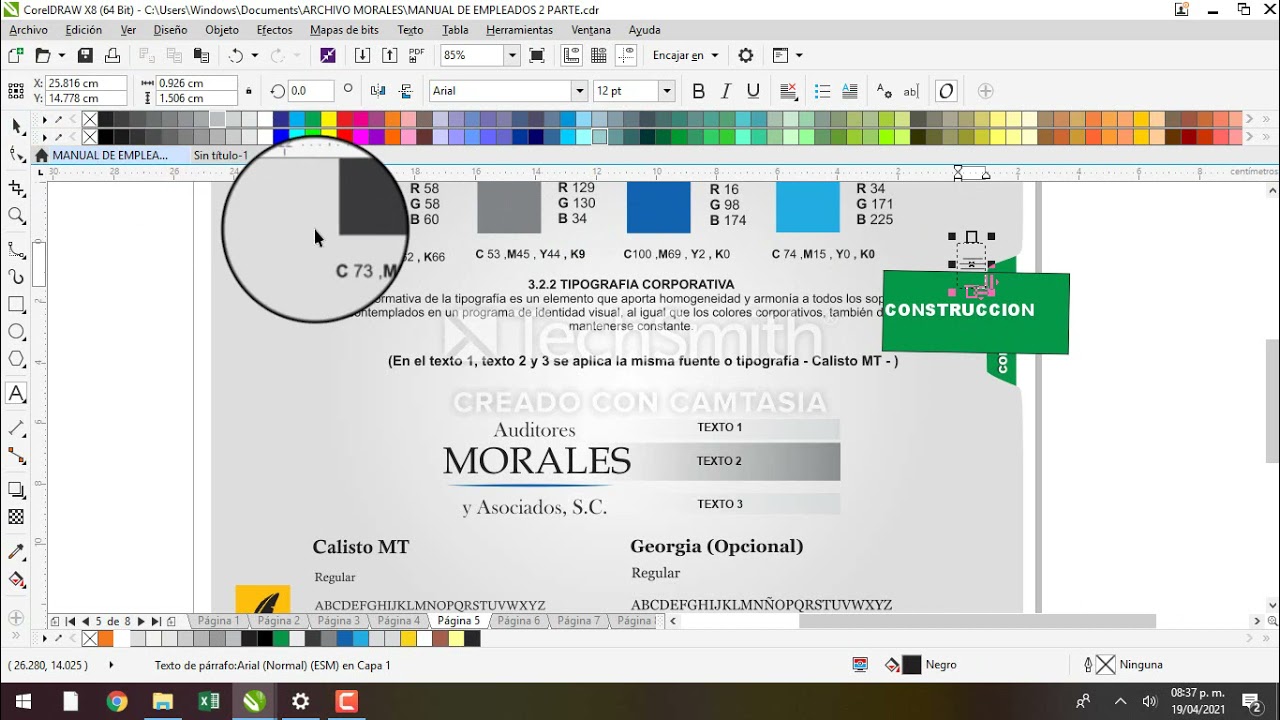
Task: Select the Zoom magnifier tool
Action: (16, 216)
